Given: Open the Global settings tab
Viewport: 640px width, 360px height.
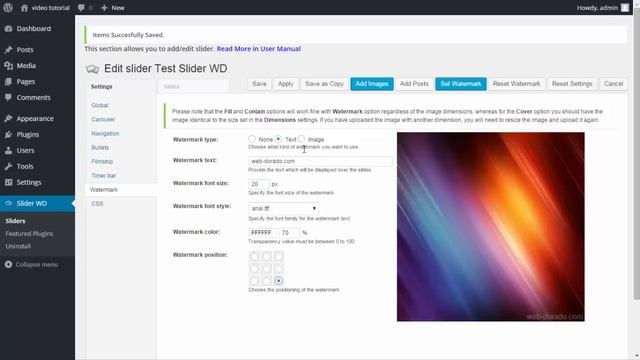Looking at the screenshot, I should (x=100, y=105).
